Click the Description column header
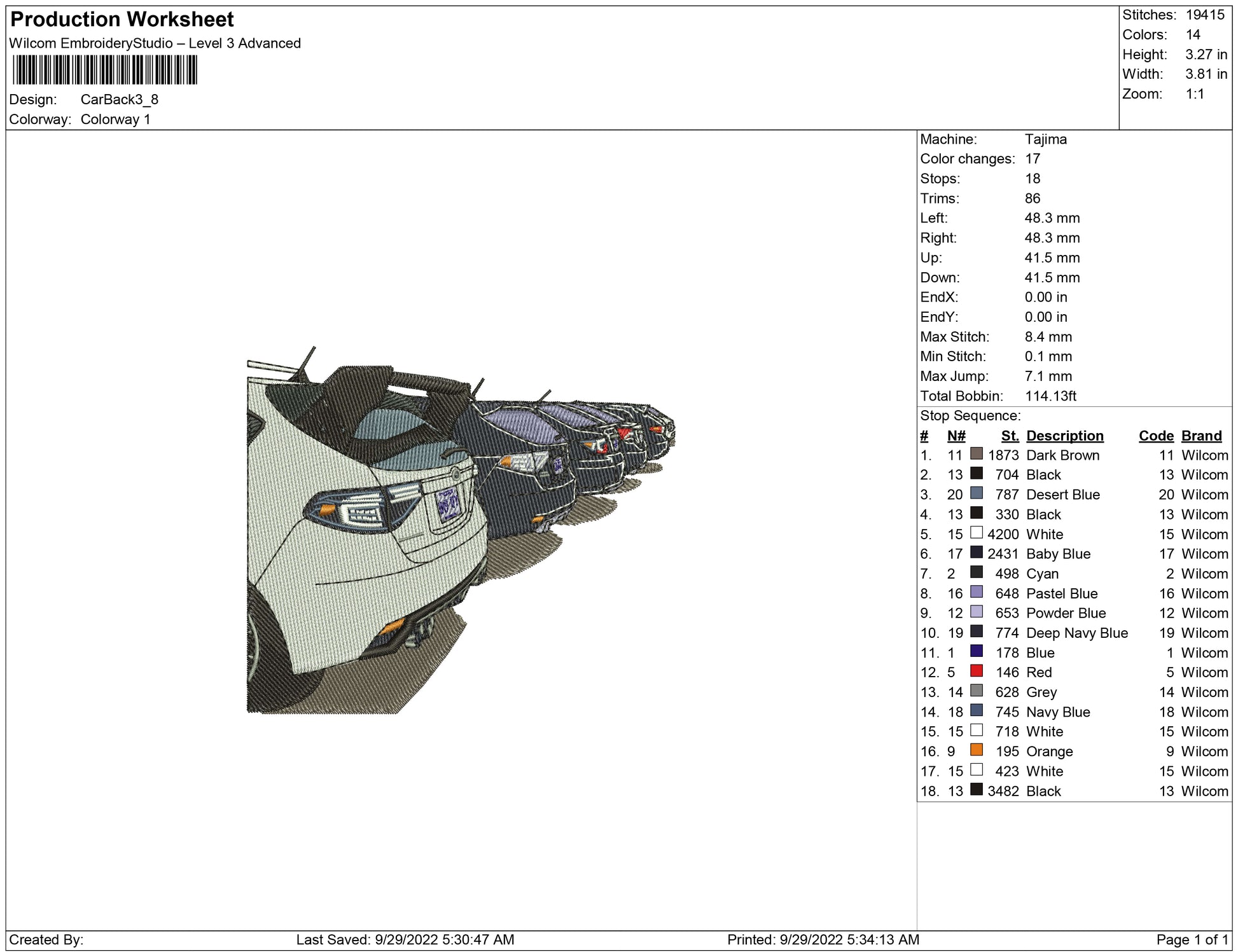 click(x=1064, y=436)
